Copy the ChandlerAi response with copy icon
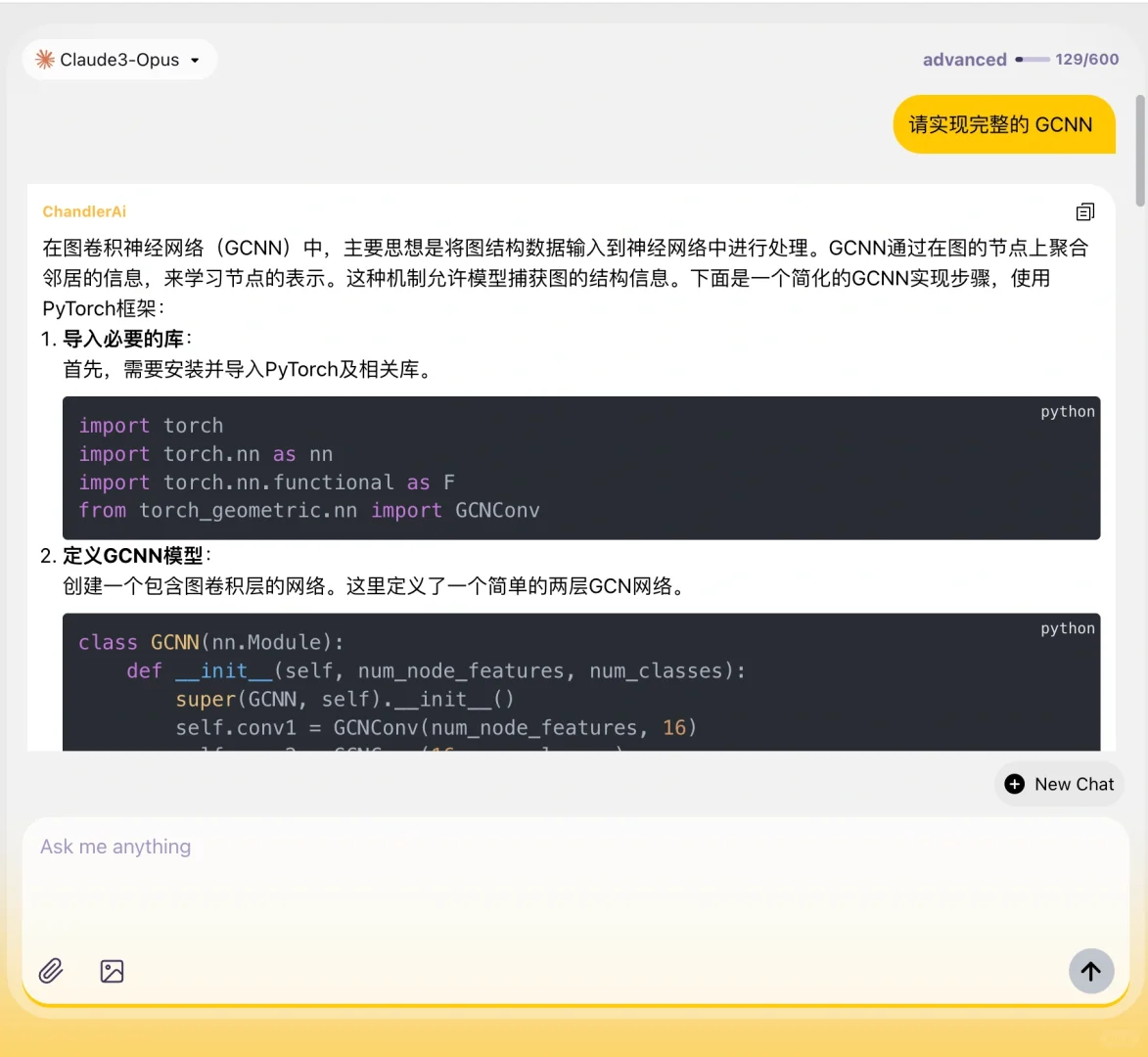 pos(1085,211)
